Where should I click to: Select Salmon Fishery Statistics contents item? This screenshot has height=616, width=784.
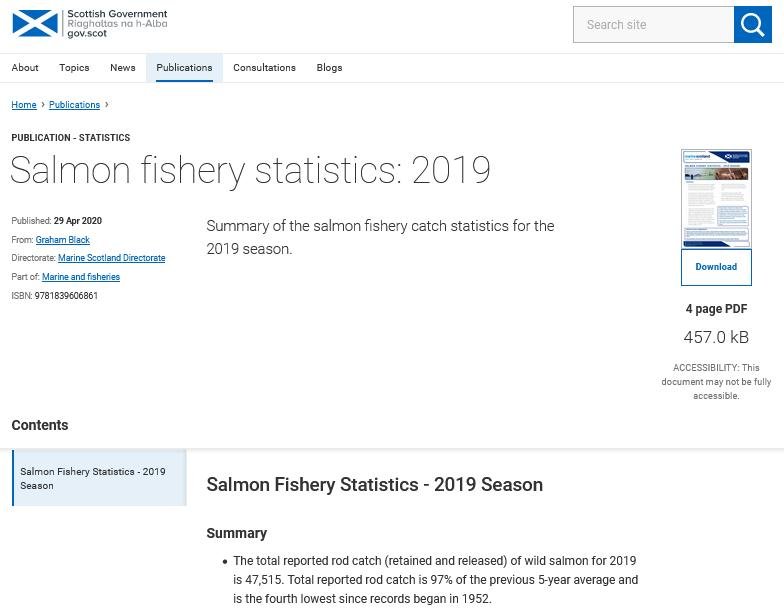tap(98, 478)
